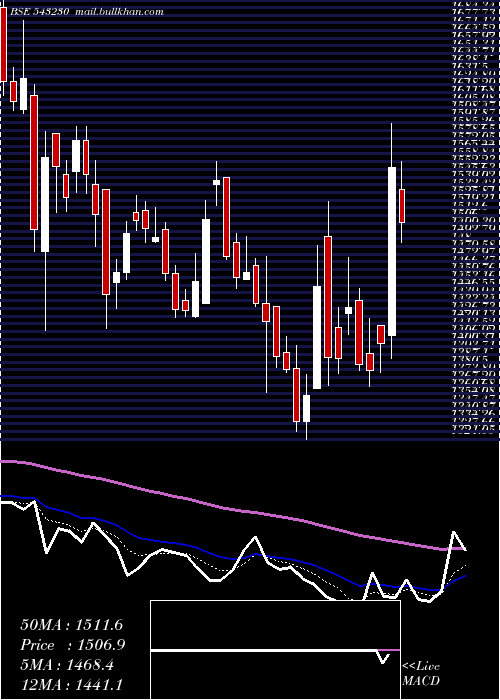Open the Live MACD inset chart box
The width and height of the screenshot is (500, 700).
pyautogui.click(x=275, y=650)
